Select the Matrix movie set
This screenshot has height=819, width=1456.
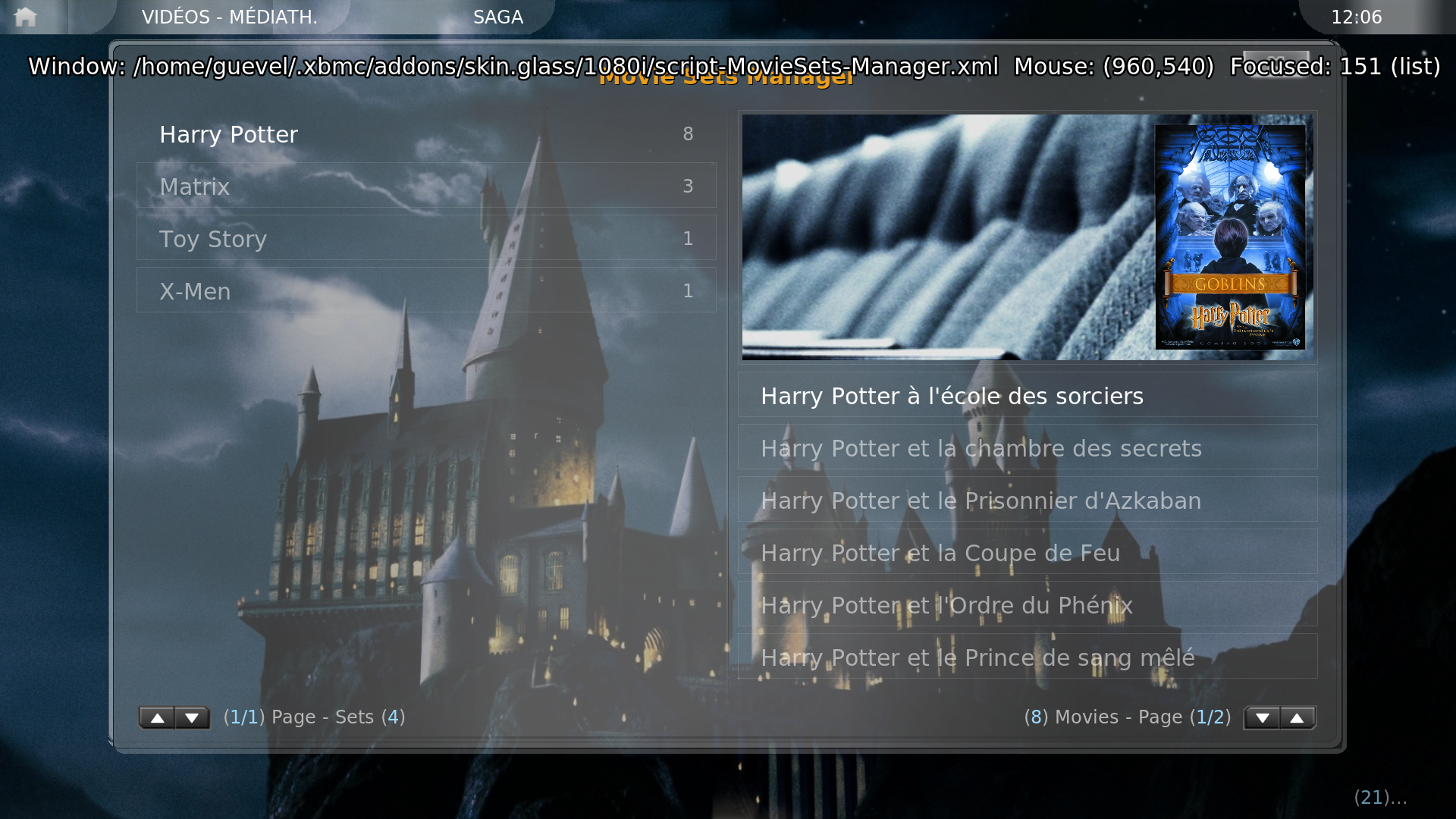(x=426, y=186)
